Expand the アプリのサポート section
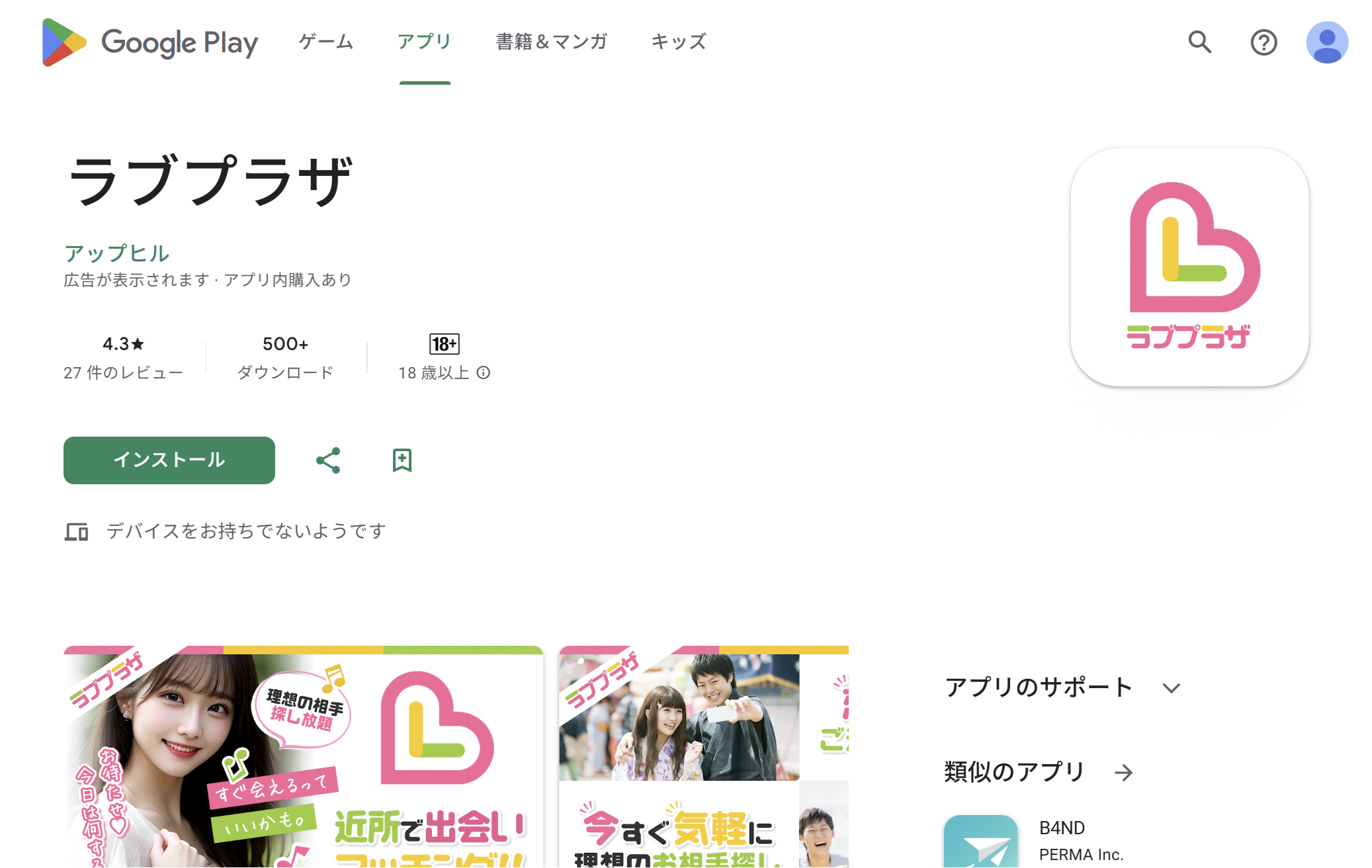Image resolution: width=1372 pixels, height=868 pixels. [x=1171, y=688]
